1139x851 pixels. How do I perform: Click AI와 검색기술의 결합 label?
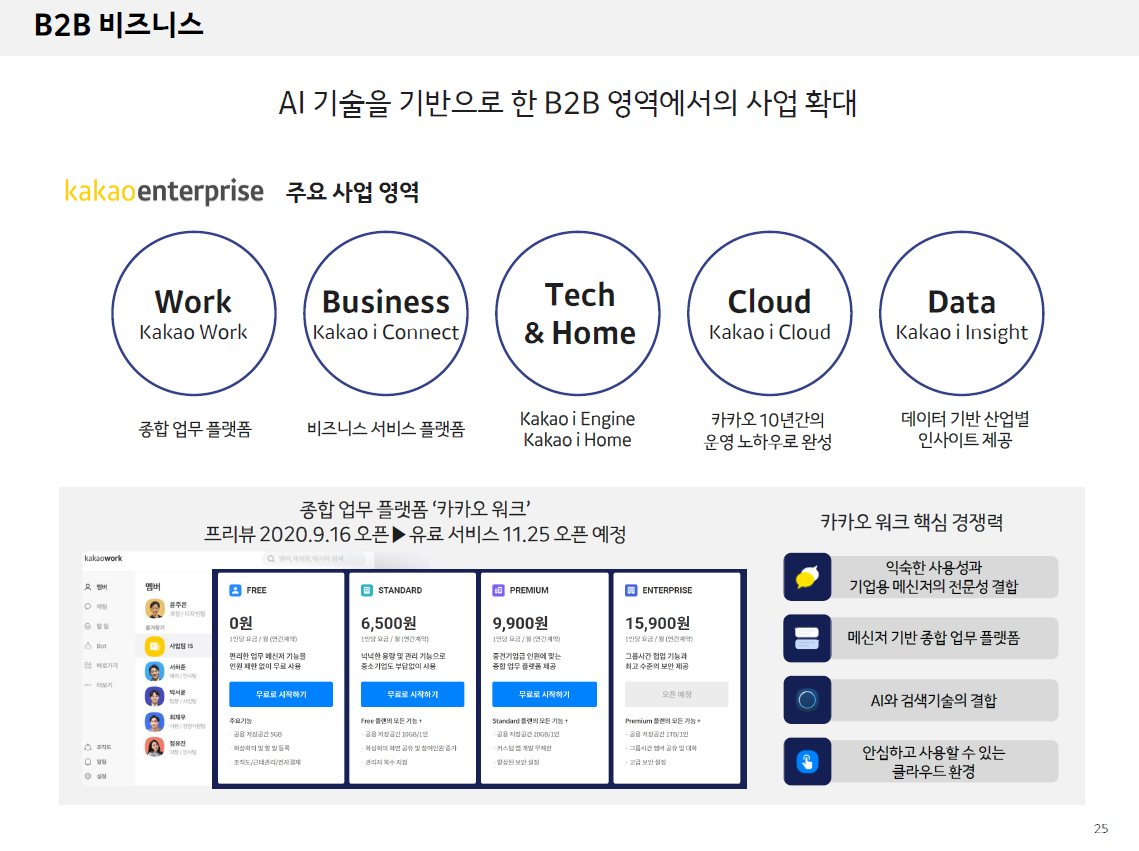(x=933, y=701)
